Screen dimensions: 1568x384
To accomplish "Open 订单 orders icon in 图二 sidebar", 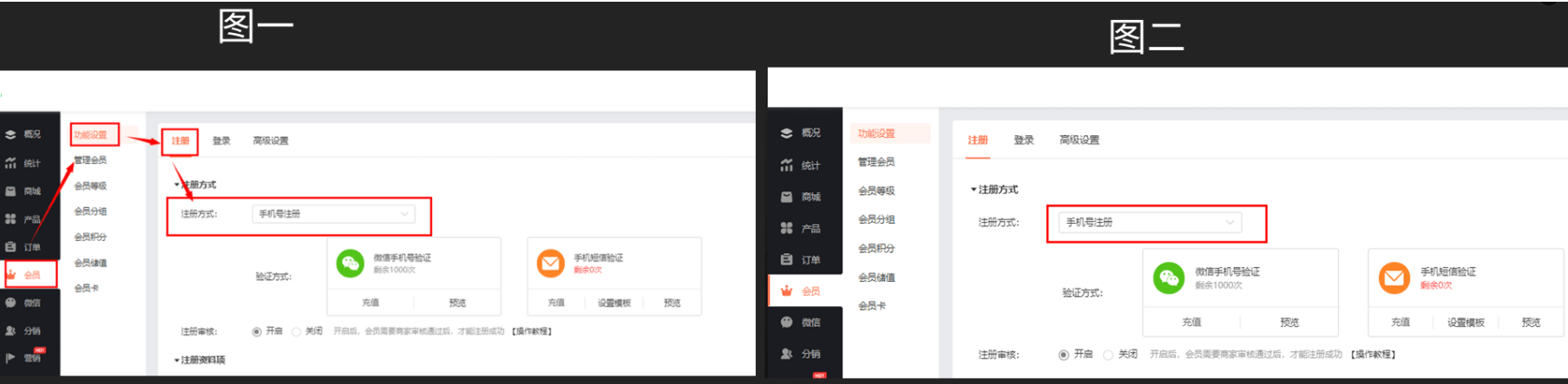I will coord(786,259).
